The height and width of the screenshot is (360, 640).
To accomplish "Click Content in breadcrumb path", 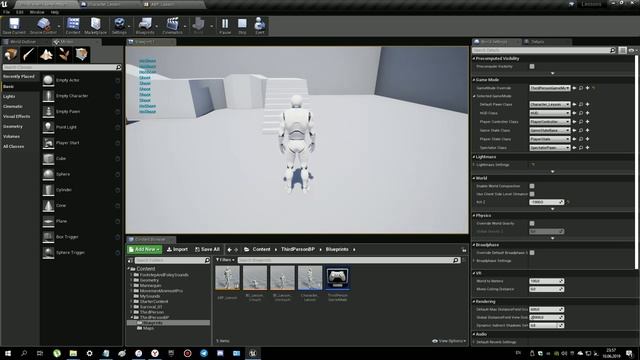I will click(261, 249).
